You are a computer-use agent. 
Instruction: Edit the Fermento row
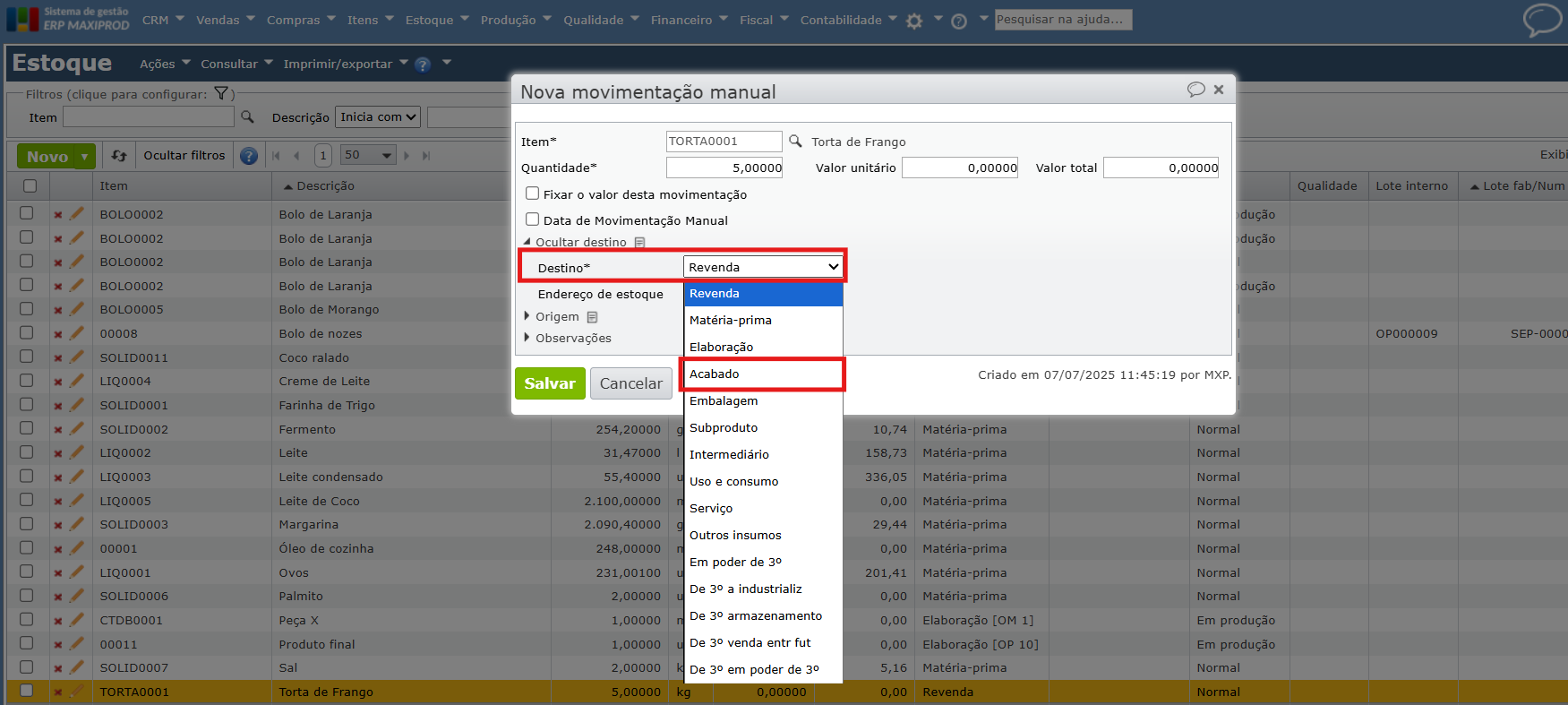pos(77,429)
